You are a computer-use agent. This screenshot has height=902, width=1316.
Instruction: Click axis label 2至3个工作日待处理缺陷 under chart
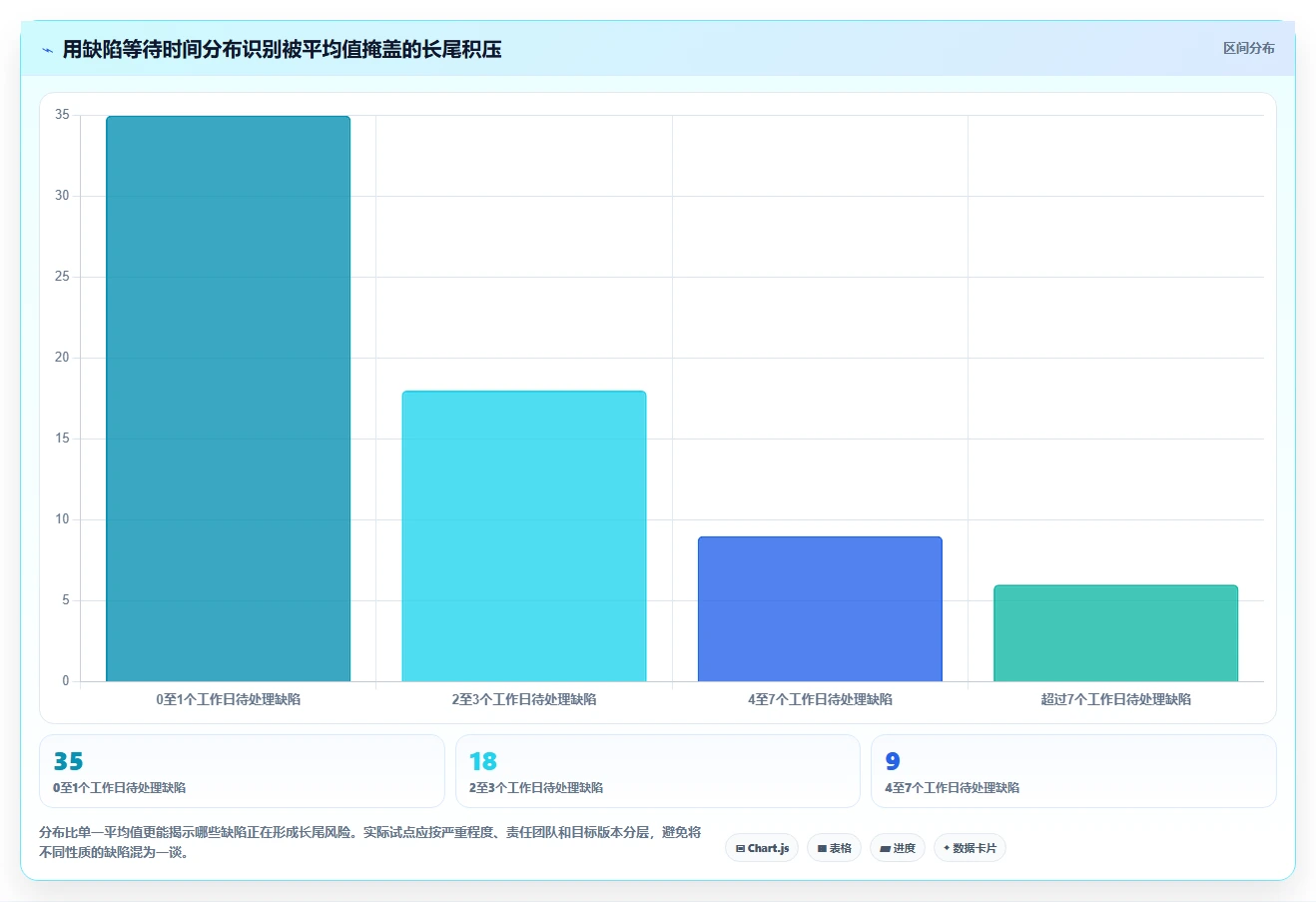524,699
